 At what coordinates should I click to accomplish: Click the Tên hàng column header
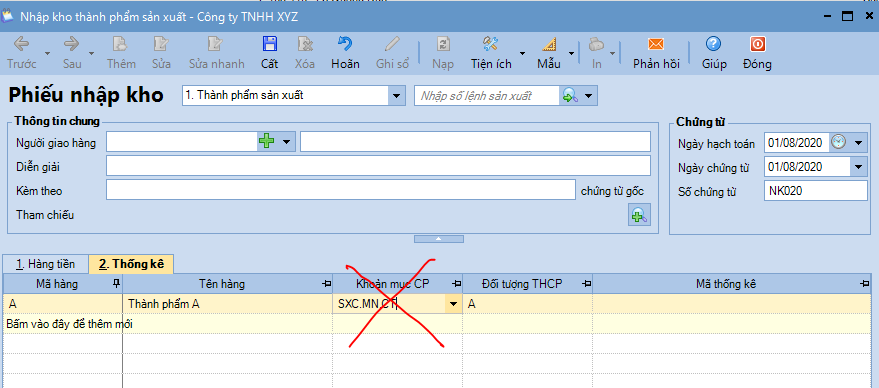[x=222, y=284]
